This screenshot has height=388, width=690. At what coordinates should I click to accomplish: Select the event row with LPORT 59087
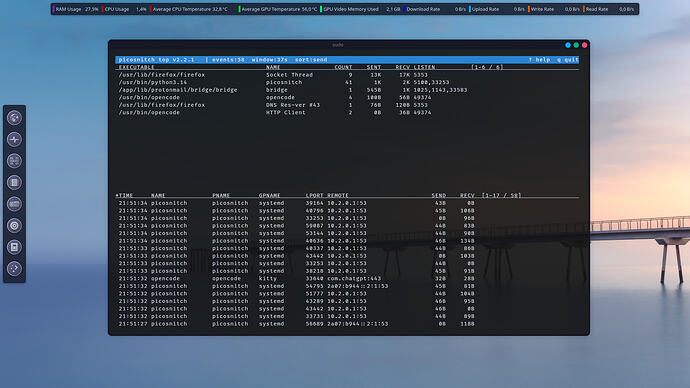click(x=348, y=226)
